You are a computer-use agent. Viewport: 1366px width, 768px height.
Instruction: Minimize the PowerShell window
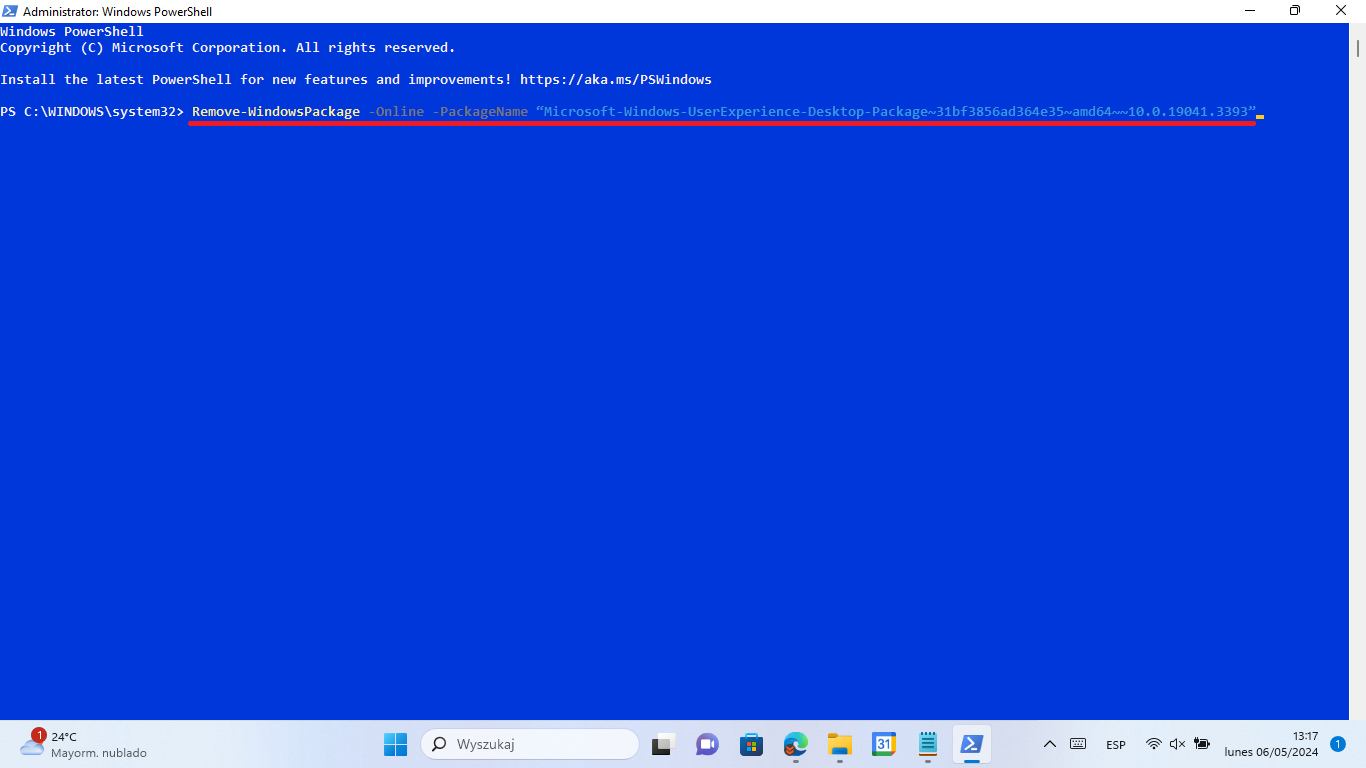click(x=1249, y=11)
